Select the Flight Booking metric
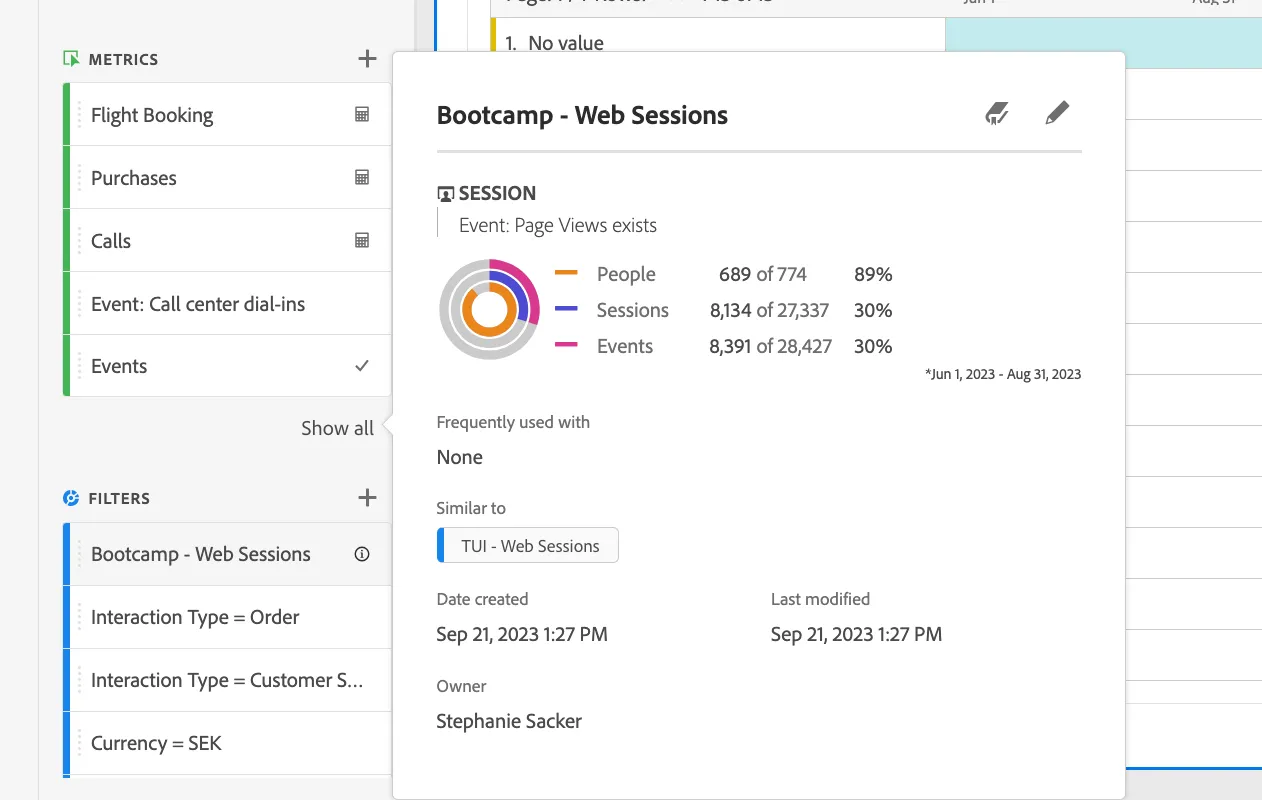 (227, 115)
